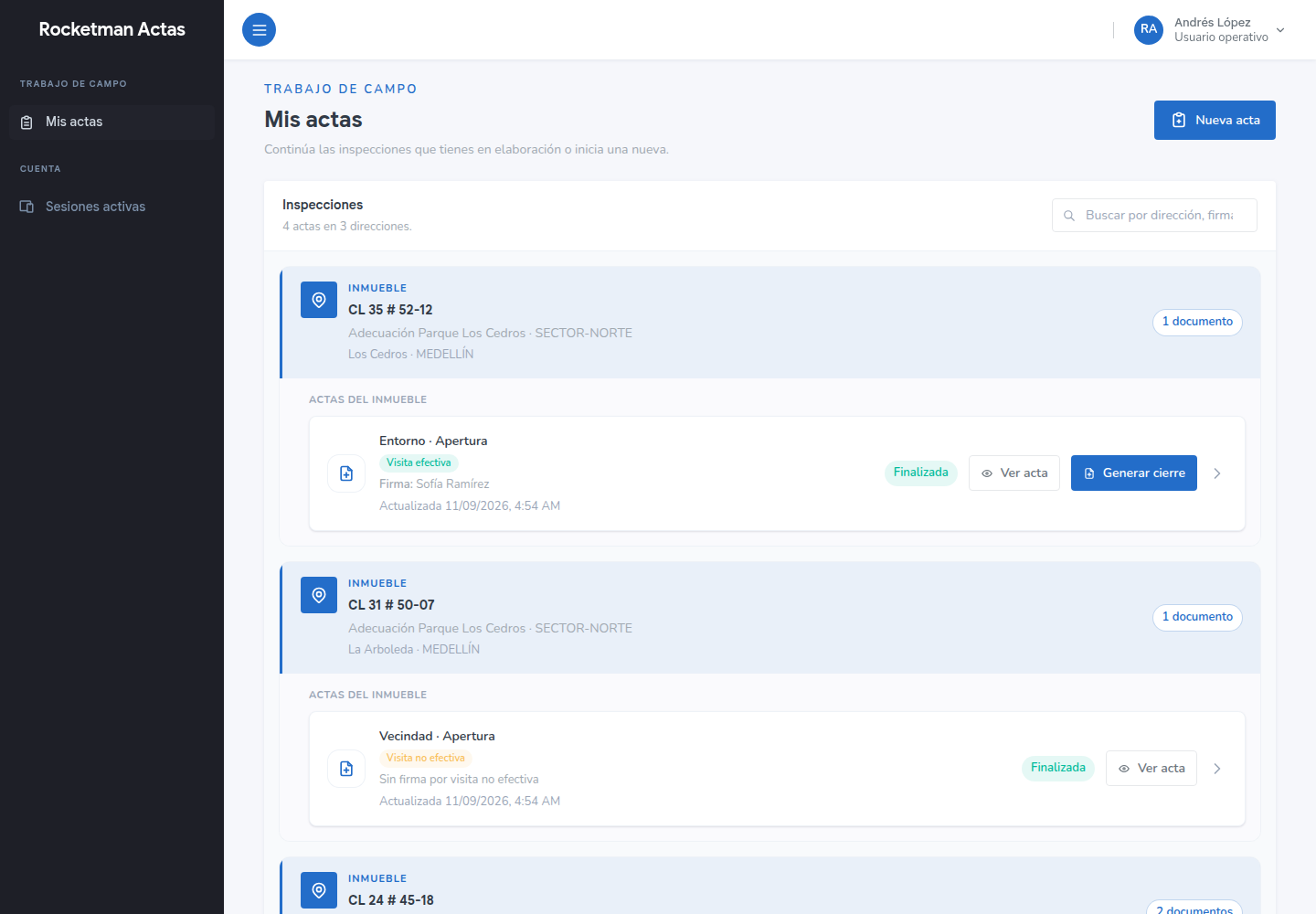Select the address CL 35 # 52-12
The width and height of the screenshot is (1316, 914).
(x=390, y=310)
